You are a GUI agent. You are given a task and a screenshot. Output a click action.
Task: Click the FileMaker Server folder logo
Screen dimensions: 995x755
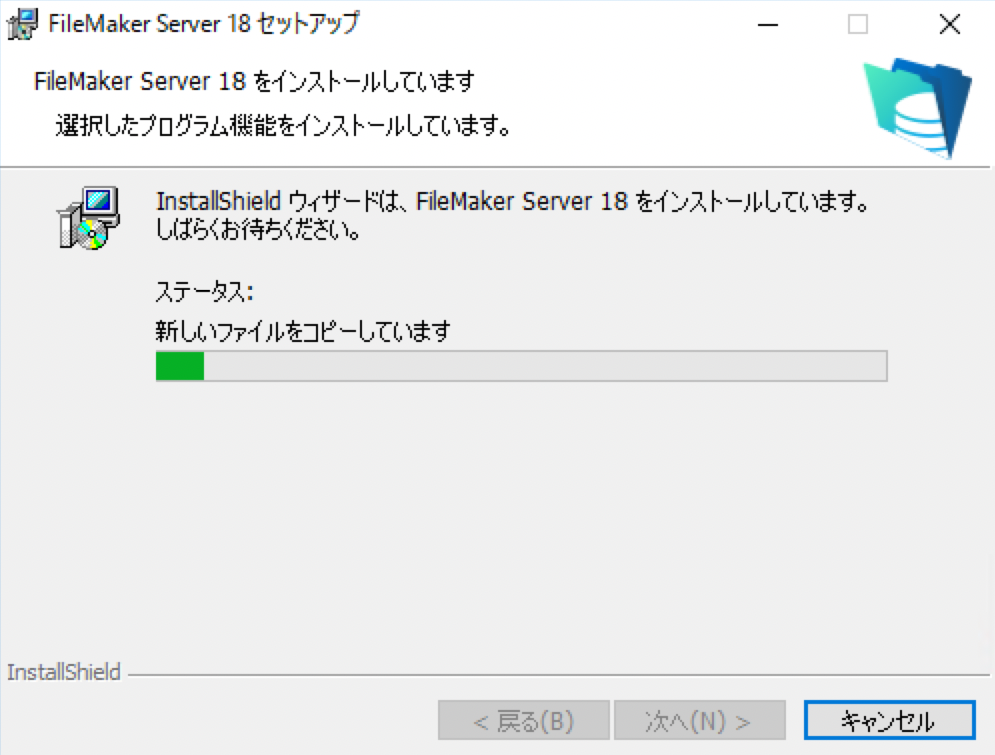[918, 108]
